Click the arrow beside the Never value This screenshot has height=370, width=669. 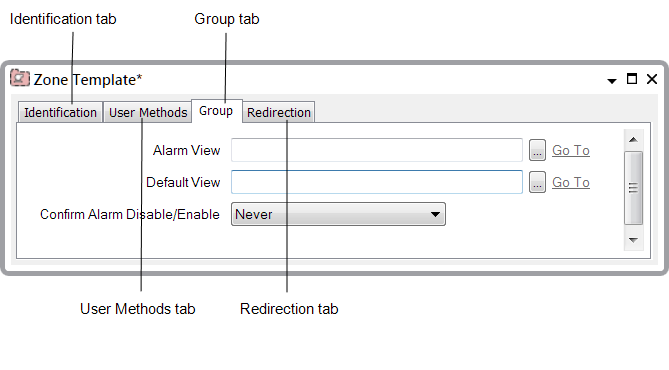click(x=435, y=214)
